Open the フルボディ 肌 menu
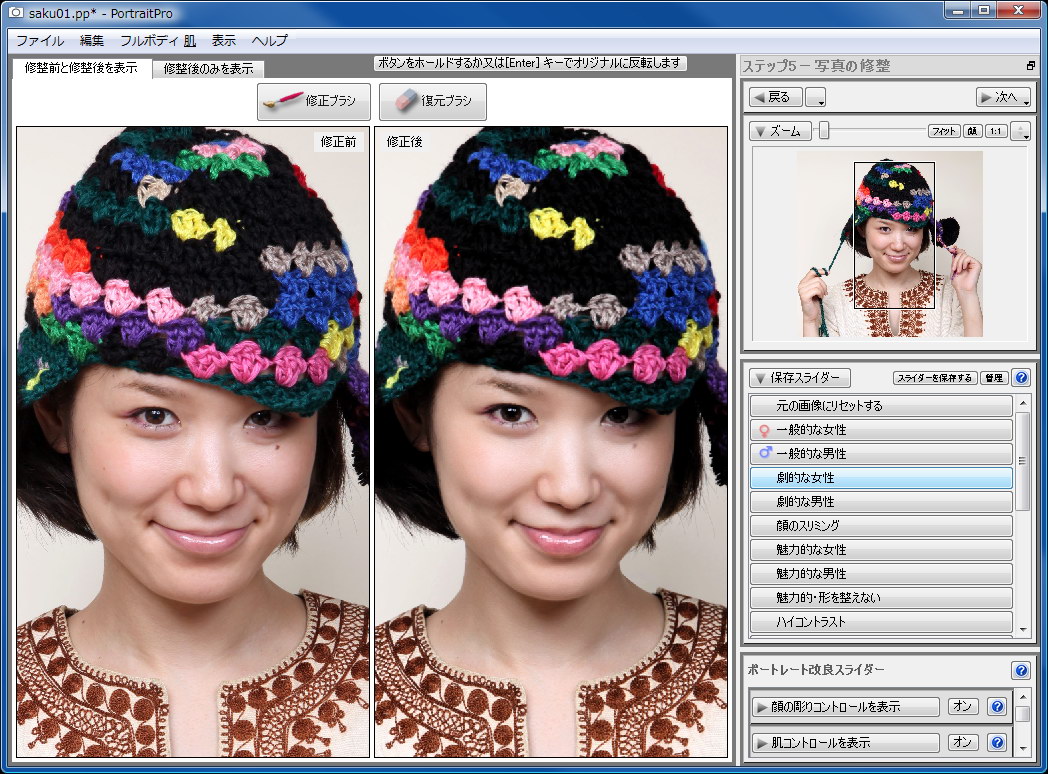 [158, 41]
